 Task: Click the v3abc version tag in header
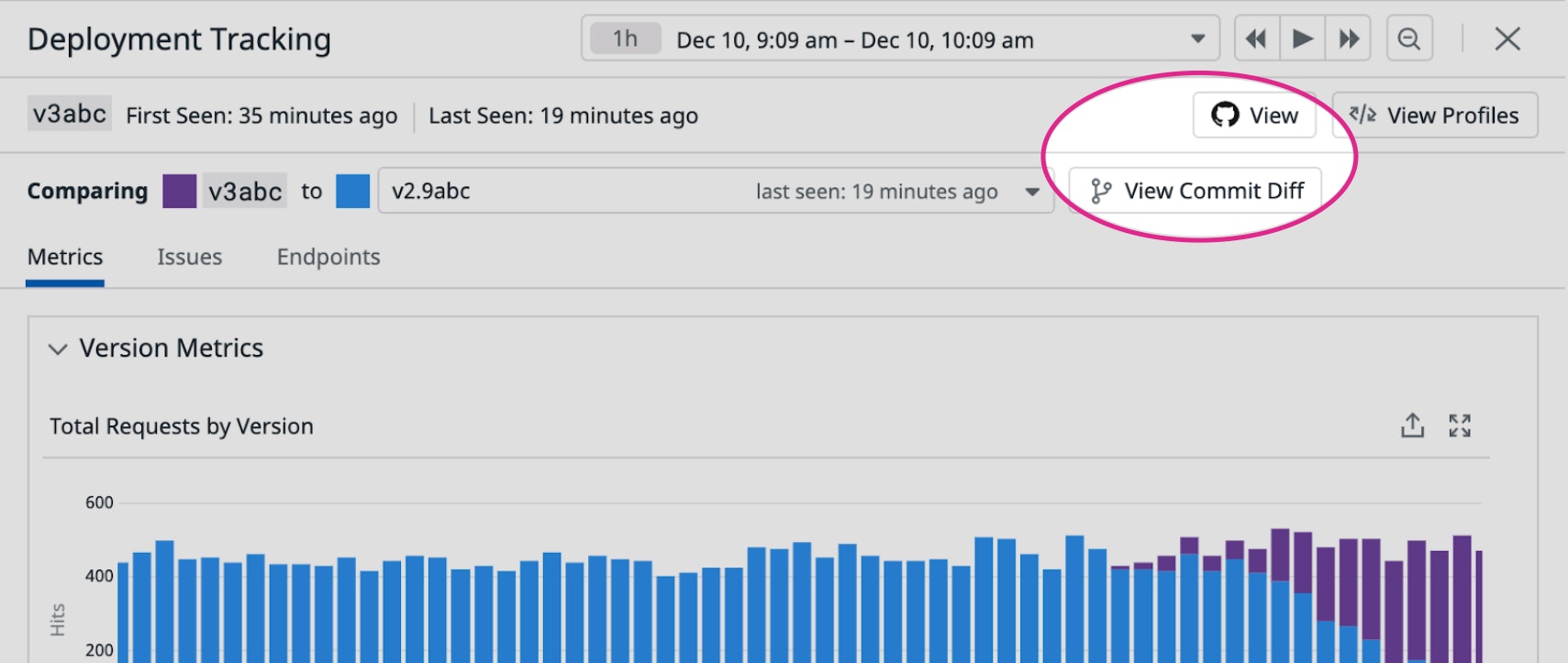(x=70, y=114)
